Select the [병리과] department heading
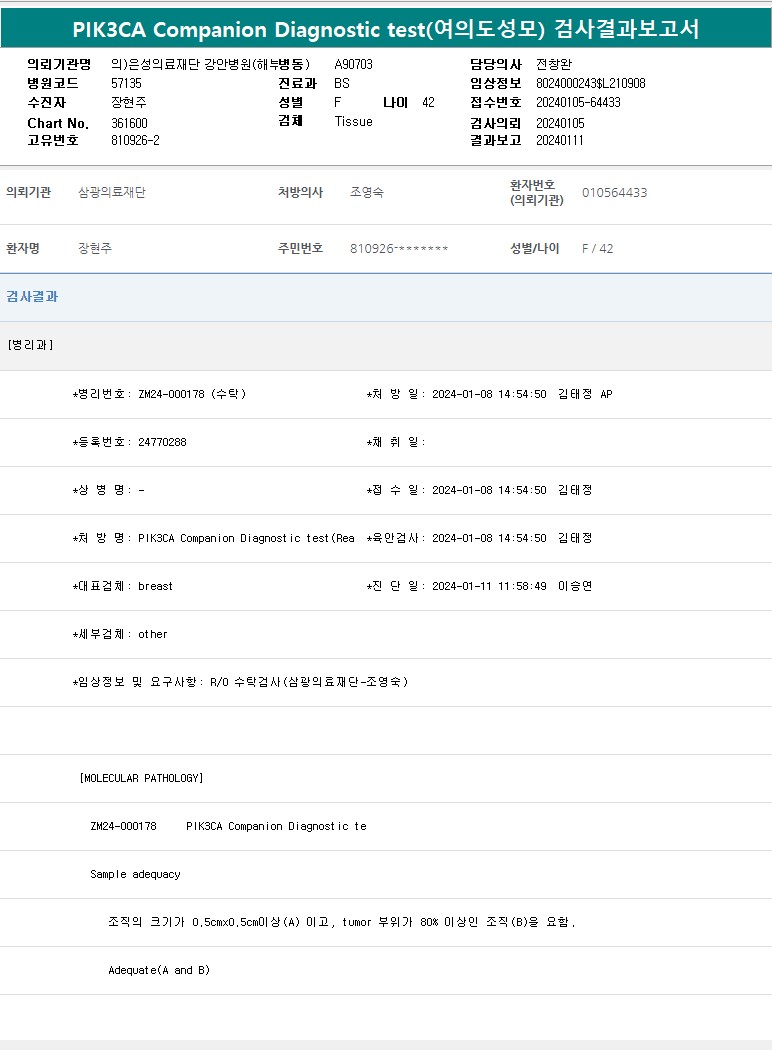772x1050 pixels. (x=30, y=345)
